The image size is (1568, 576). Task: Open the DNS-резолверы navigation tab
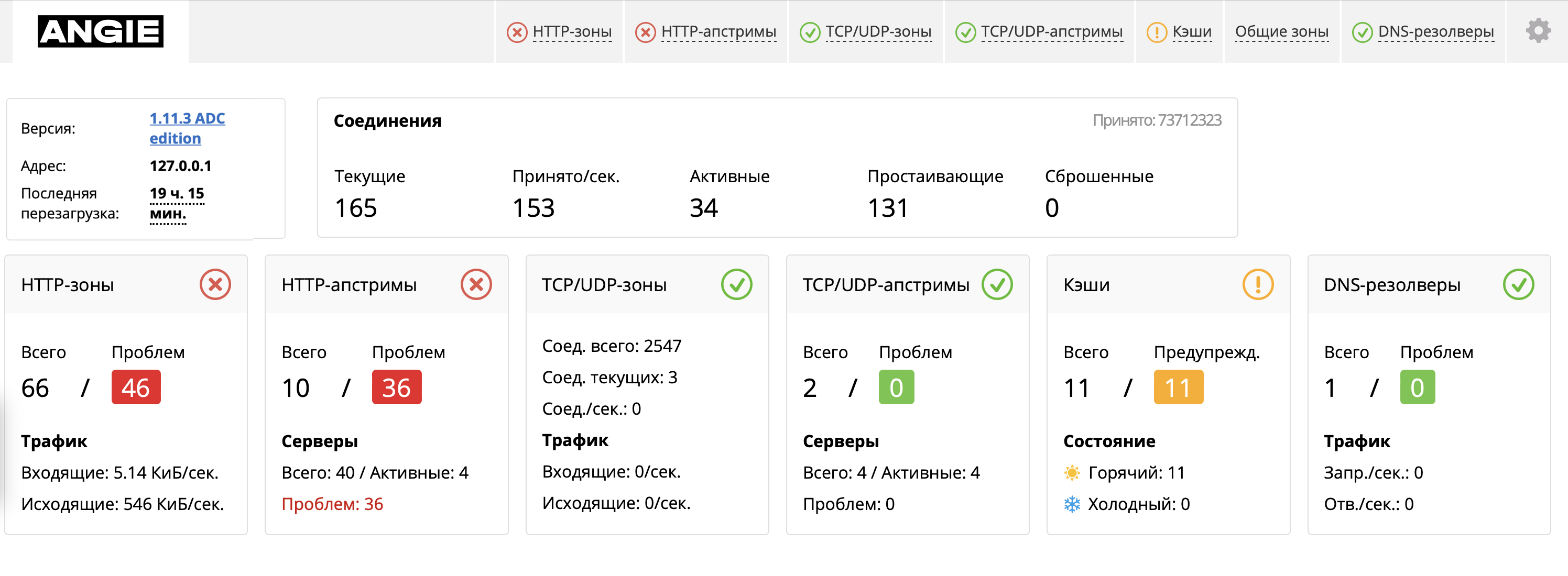coord(1423,31)
